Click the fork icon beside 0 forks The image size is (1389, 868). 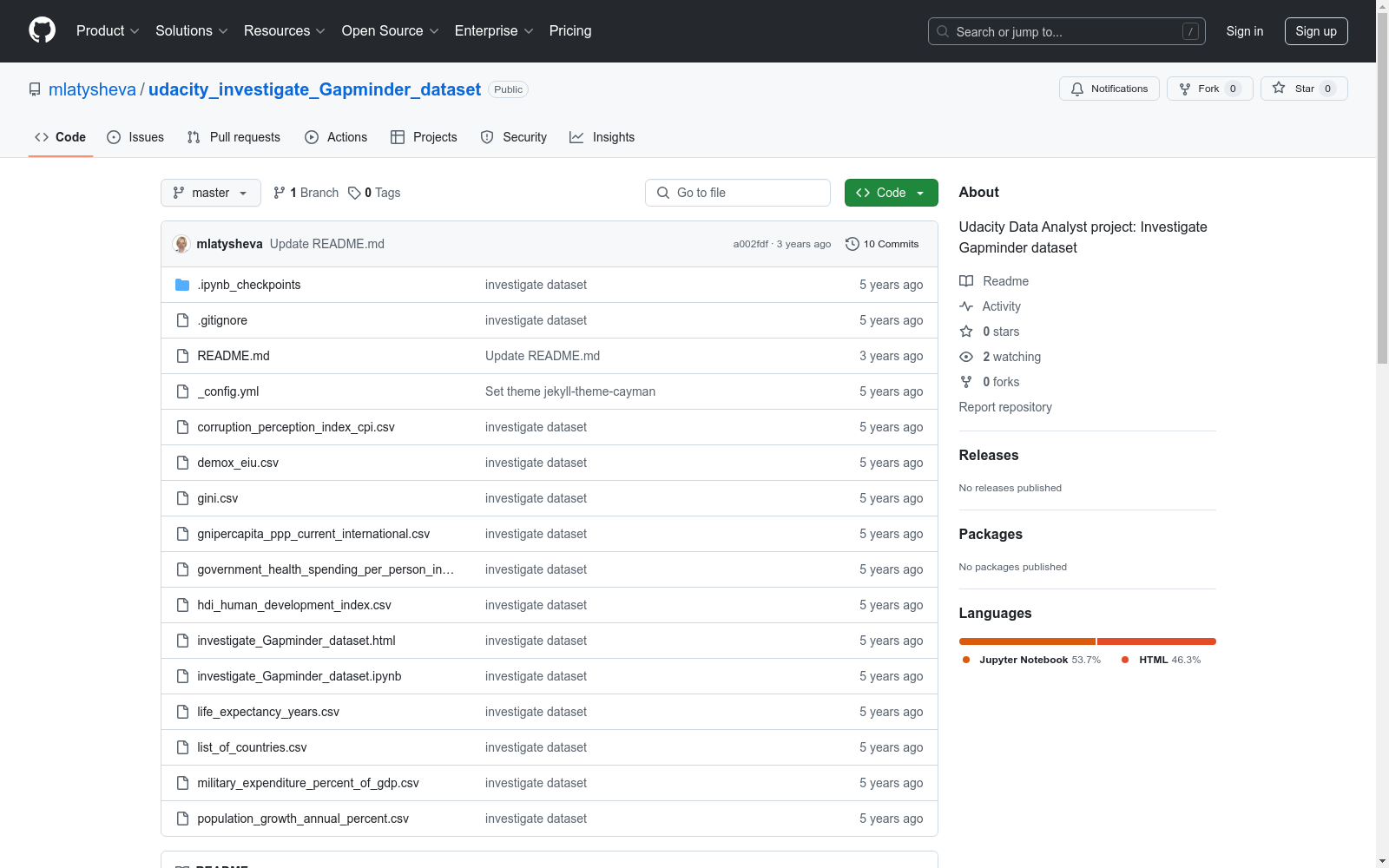(x=966, y=382)
